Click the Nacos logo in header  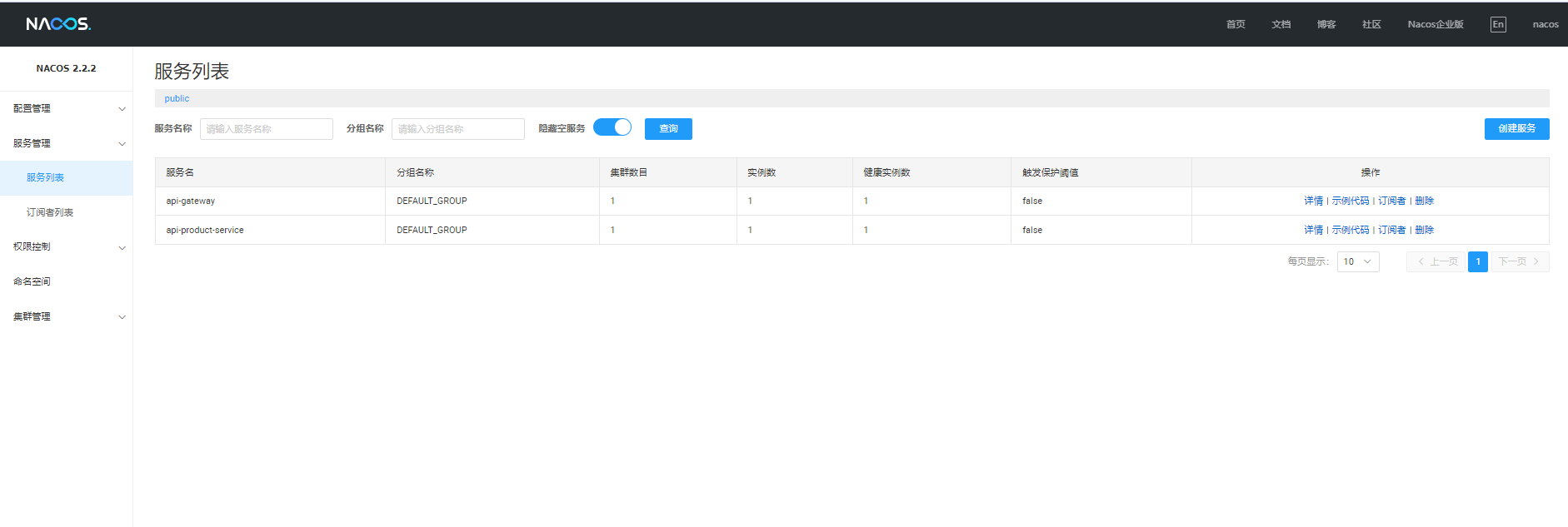point(58,24)
